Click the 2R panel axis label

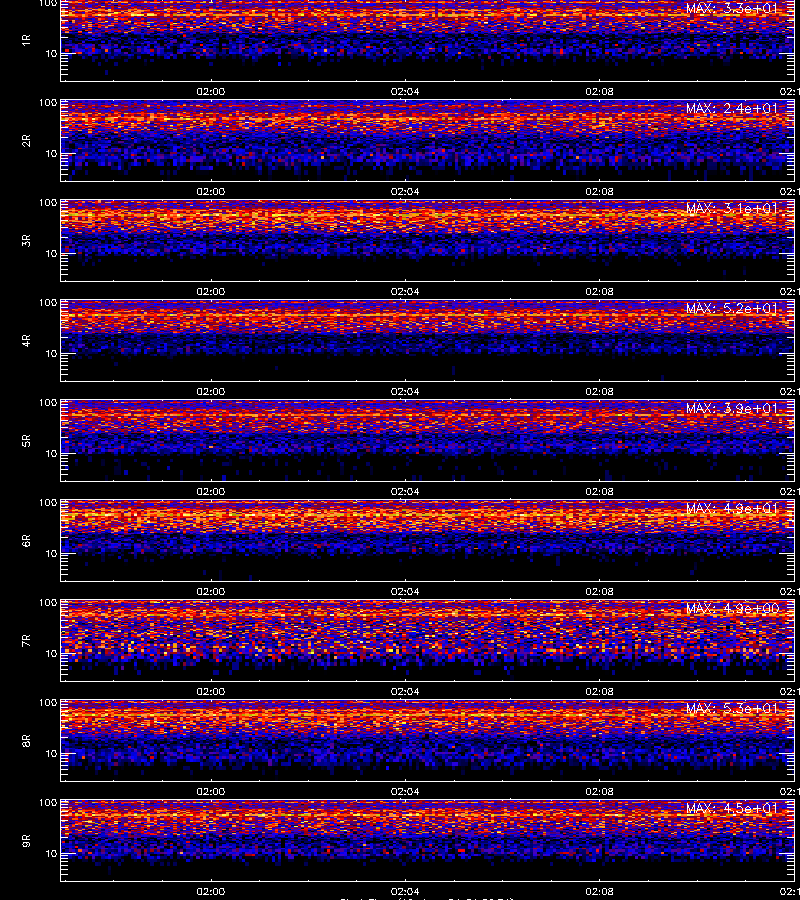(x=26, y=141)
